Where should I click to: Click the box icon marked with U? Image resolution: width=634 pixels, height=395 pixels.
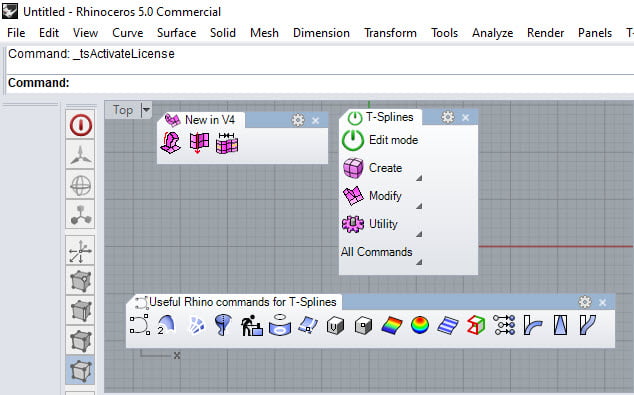click(x=335, y=325)
